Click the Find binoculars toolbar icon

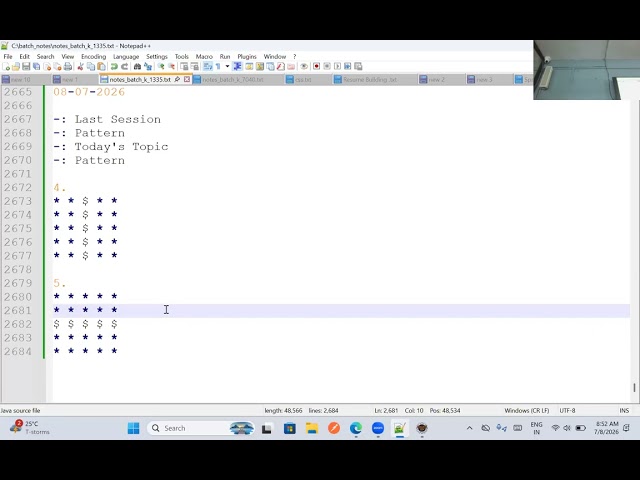pos(137,66)
